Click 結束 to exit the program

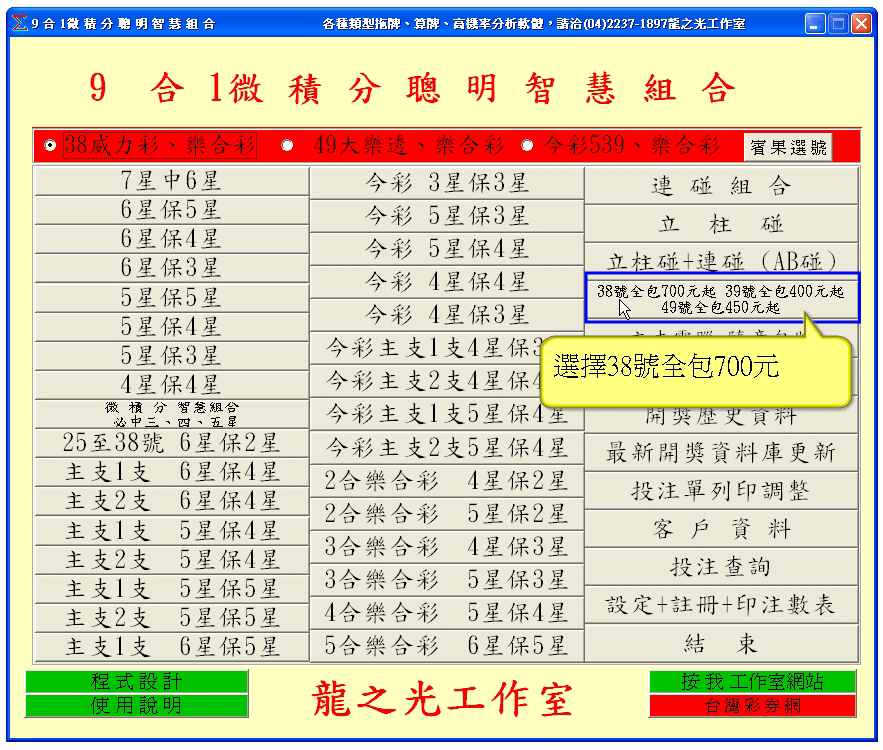point(721,644)
